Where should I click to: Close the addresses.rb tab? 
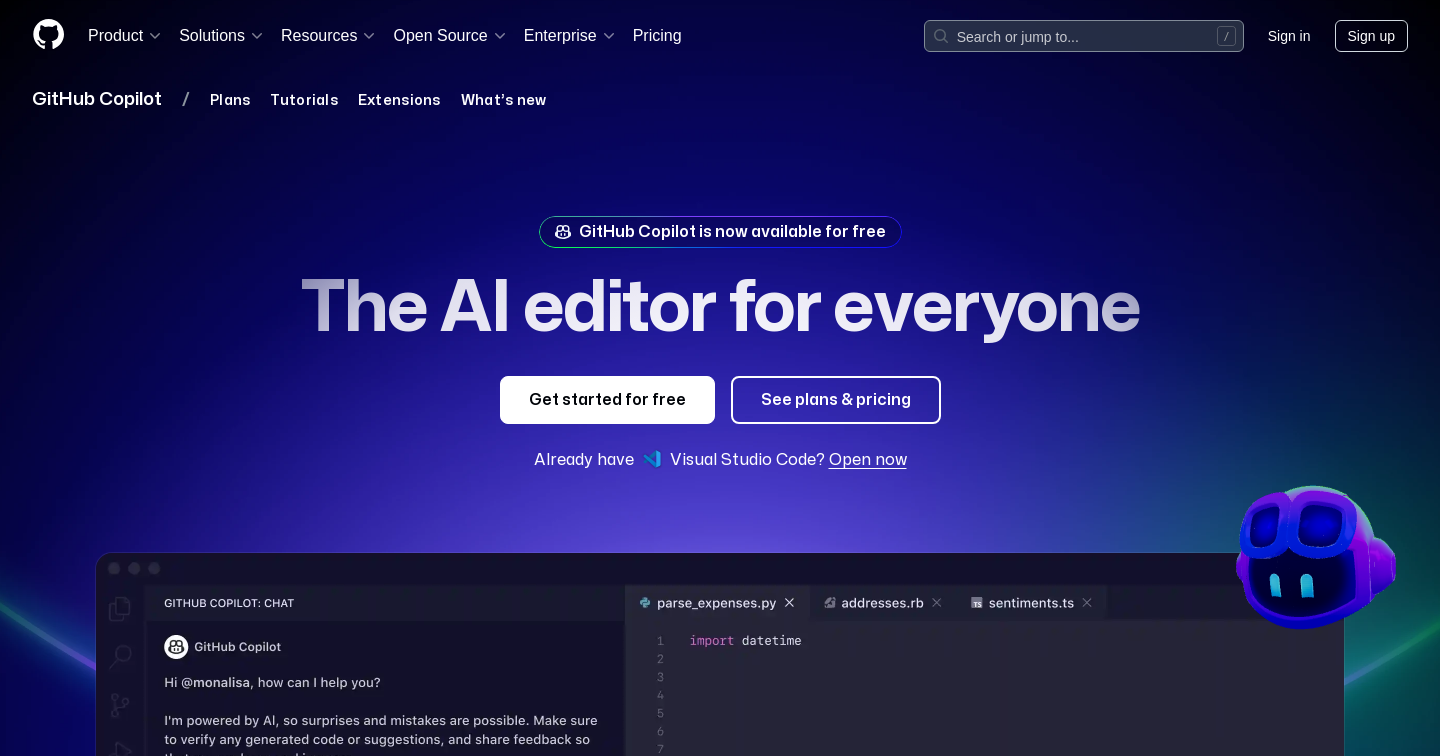pos(937,603)
